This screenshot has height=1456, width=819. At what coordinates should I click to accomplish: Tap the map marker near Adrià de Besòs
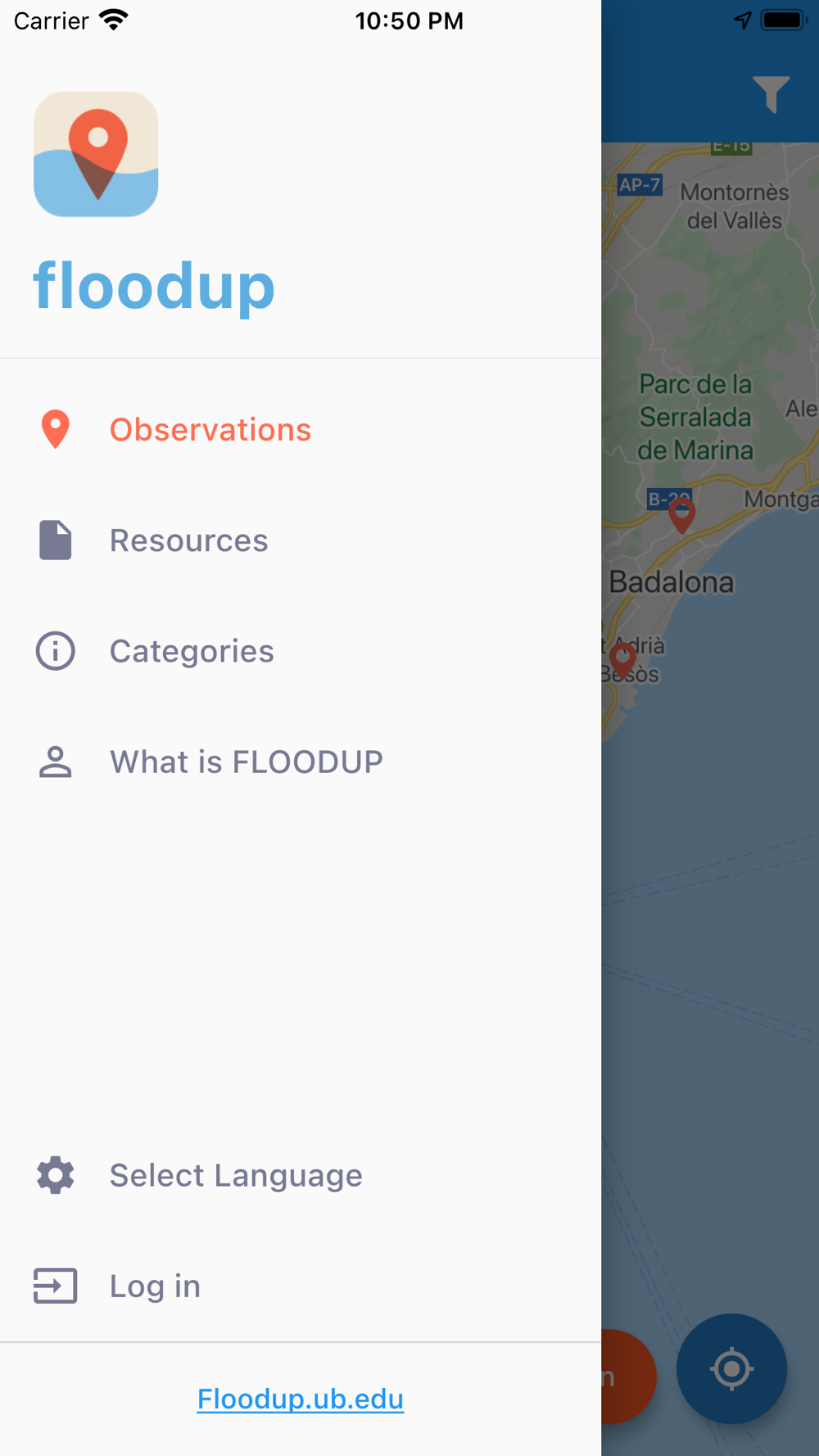[x=622, y=659]
